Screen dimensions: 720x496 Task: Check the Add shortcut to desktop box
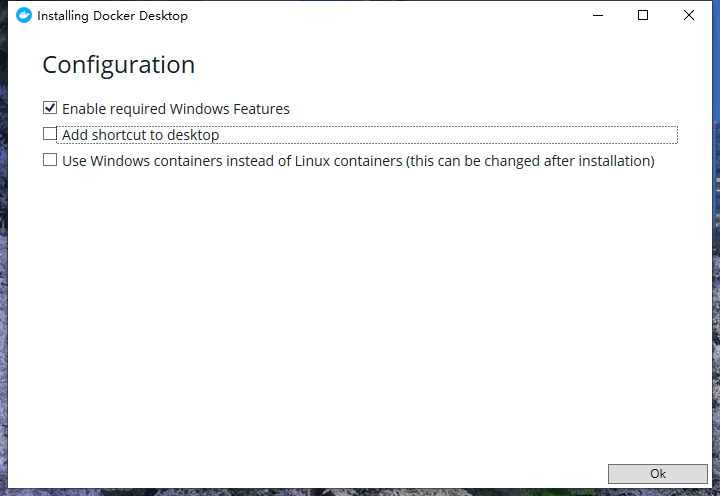coord(50,134)
